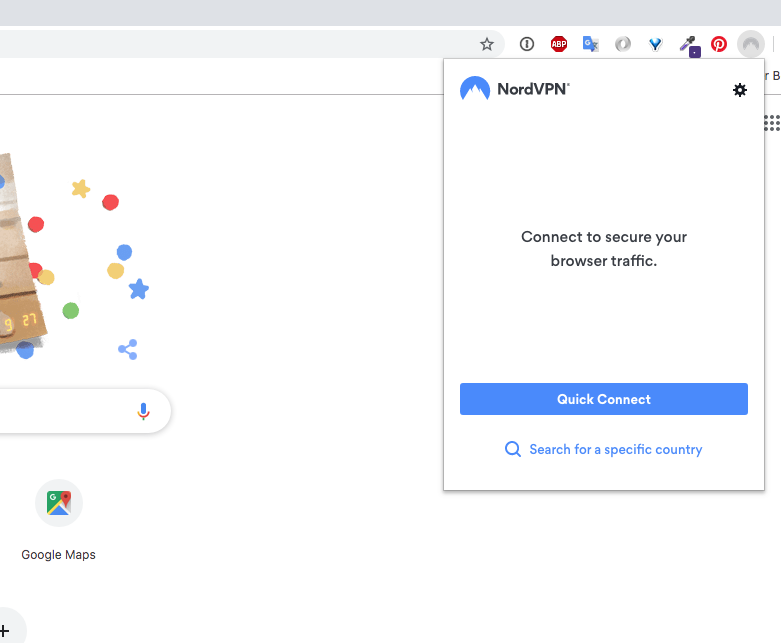Open the Pinterest save extension
The image size is (781, 643).
pyautogui.click(x=719, y=44)
